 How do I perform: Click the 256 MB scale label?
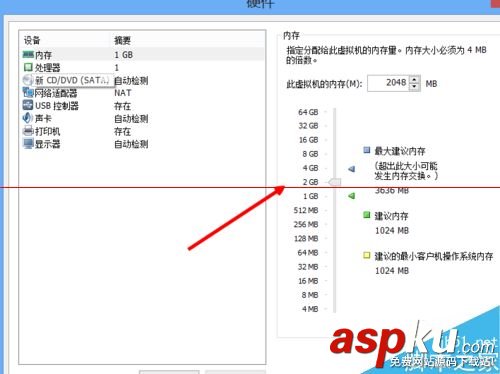pyautogui.click(x=306, y=224)
